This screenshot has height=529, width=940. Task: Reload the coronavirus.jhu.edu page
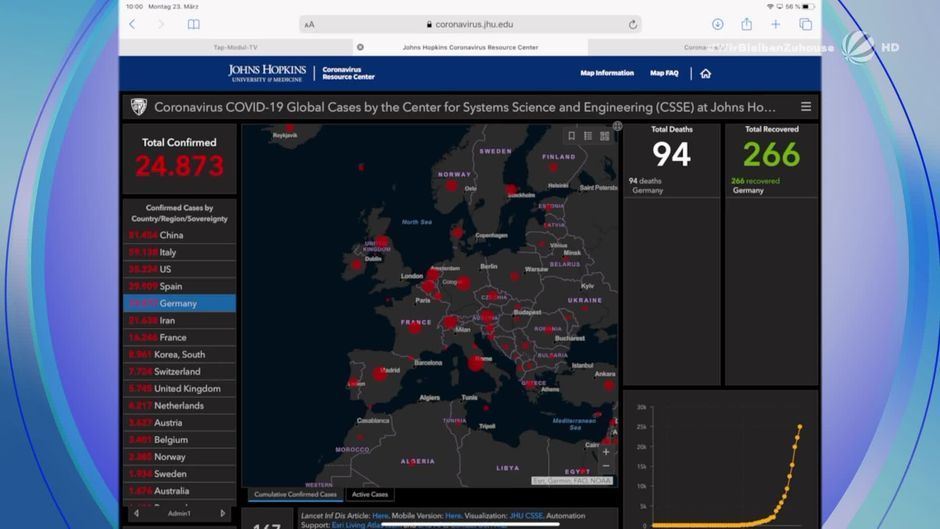(632, 25)
